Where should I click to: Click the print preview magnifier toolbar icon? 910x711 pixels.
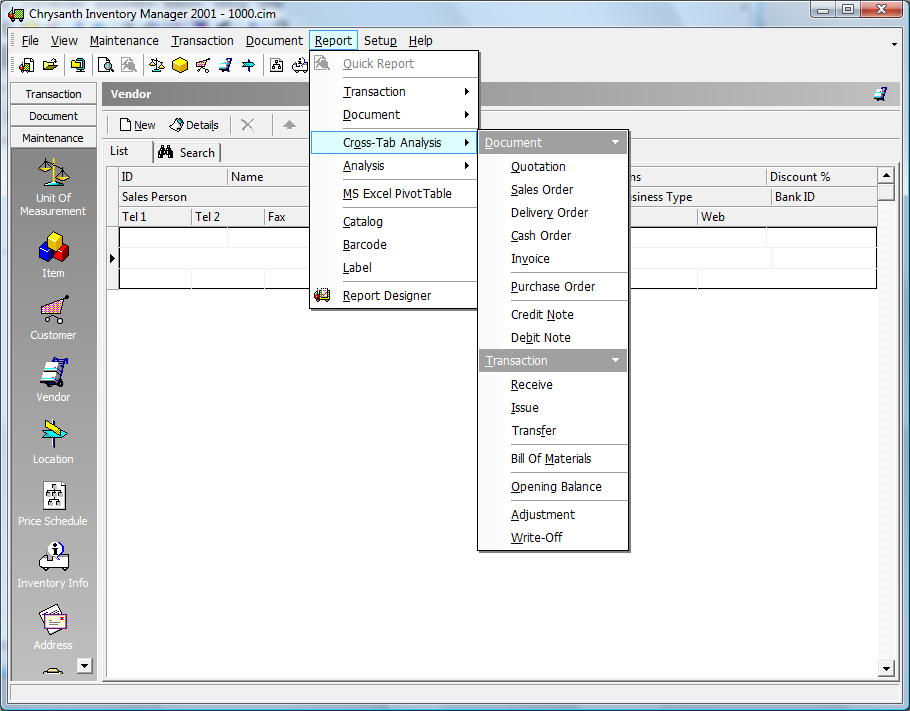point(105,66)
